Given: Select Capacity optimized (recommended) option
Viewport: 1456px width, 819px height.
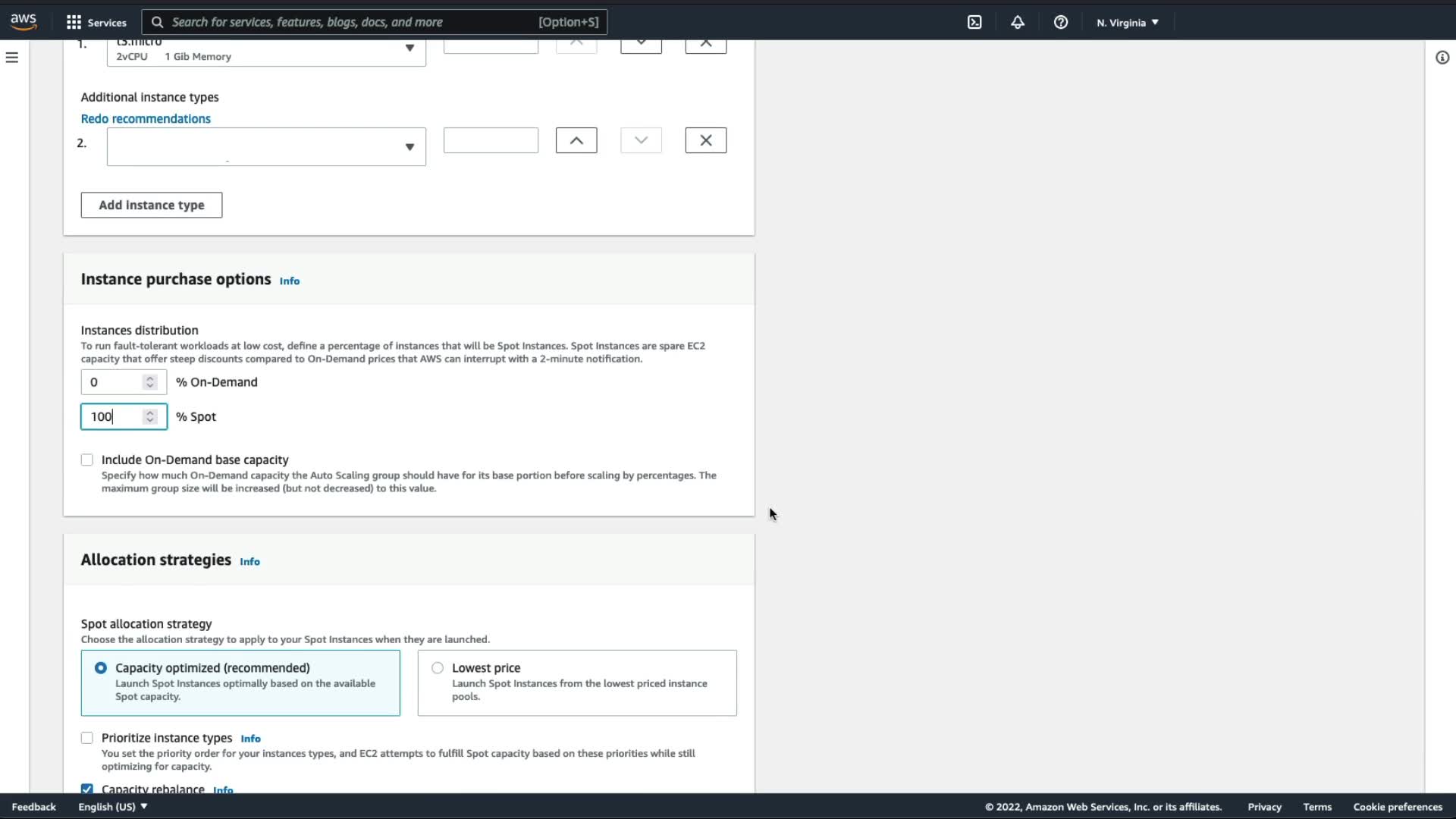Looking at the screenshot, I should point(101,668).
